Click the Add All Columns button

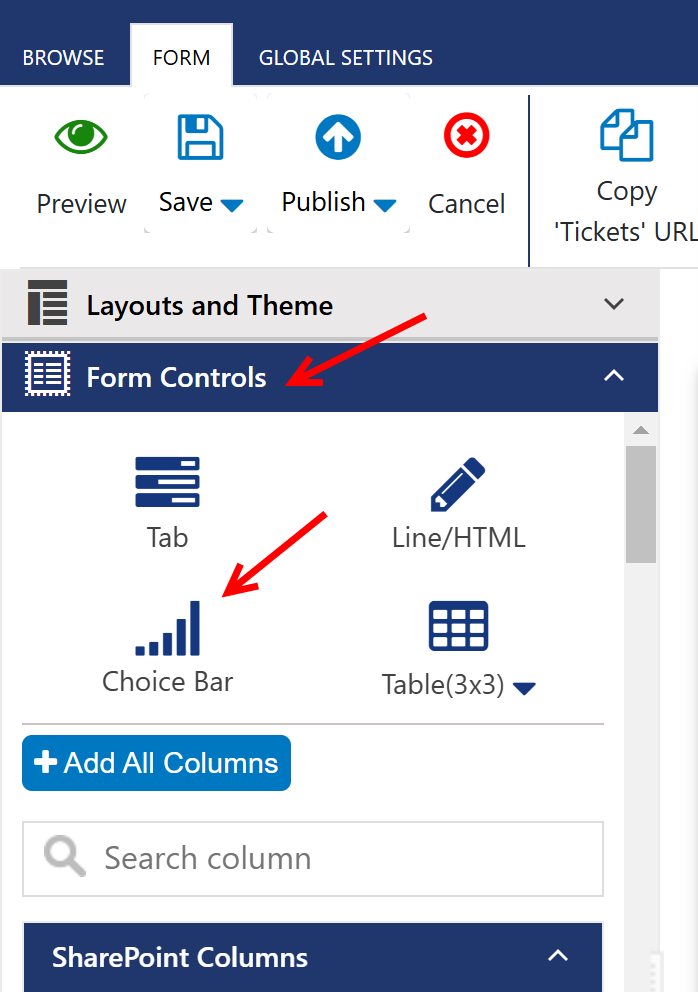point(156,763)
